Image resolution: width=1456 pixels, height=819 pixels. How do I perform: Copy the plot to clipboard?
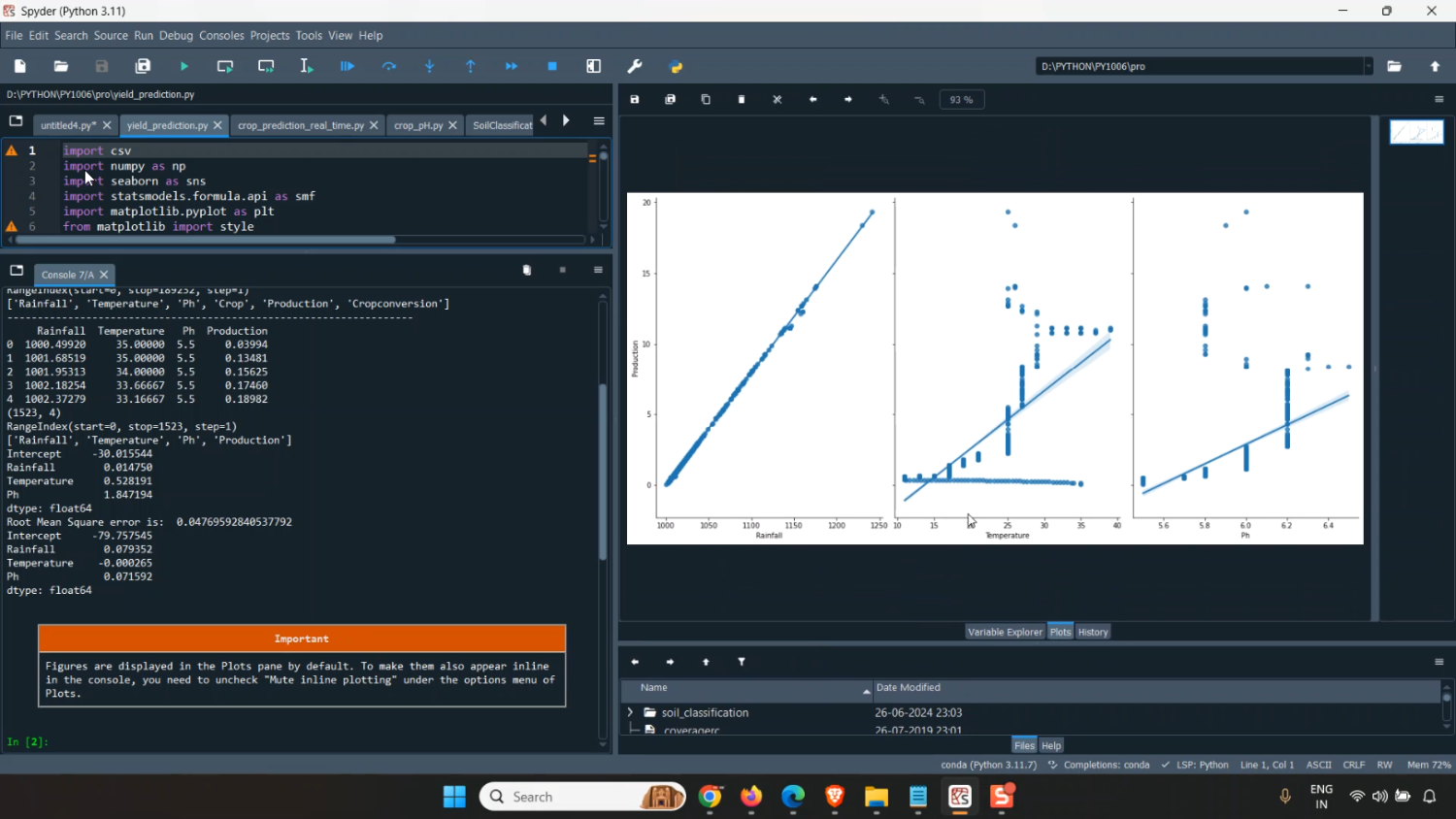point(706,99)
